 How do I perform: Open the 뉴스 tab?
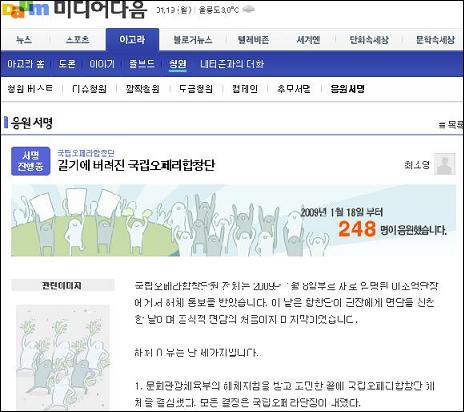coord(24,40)
